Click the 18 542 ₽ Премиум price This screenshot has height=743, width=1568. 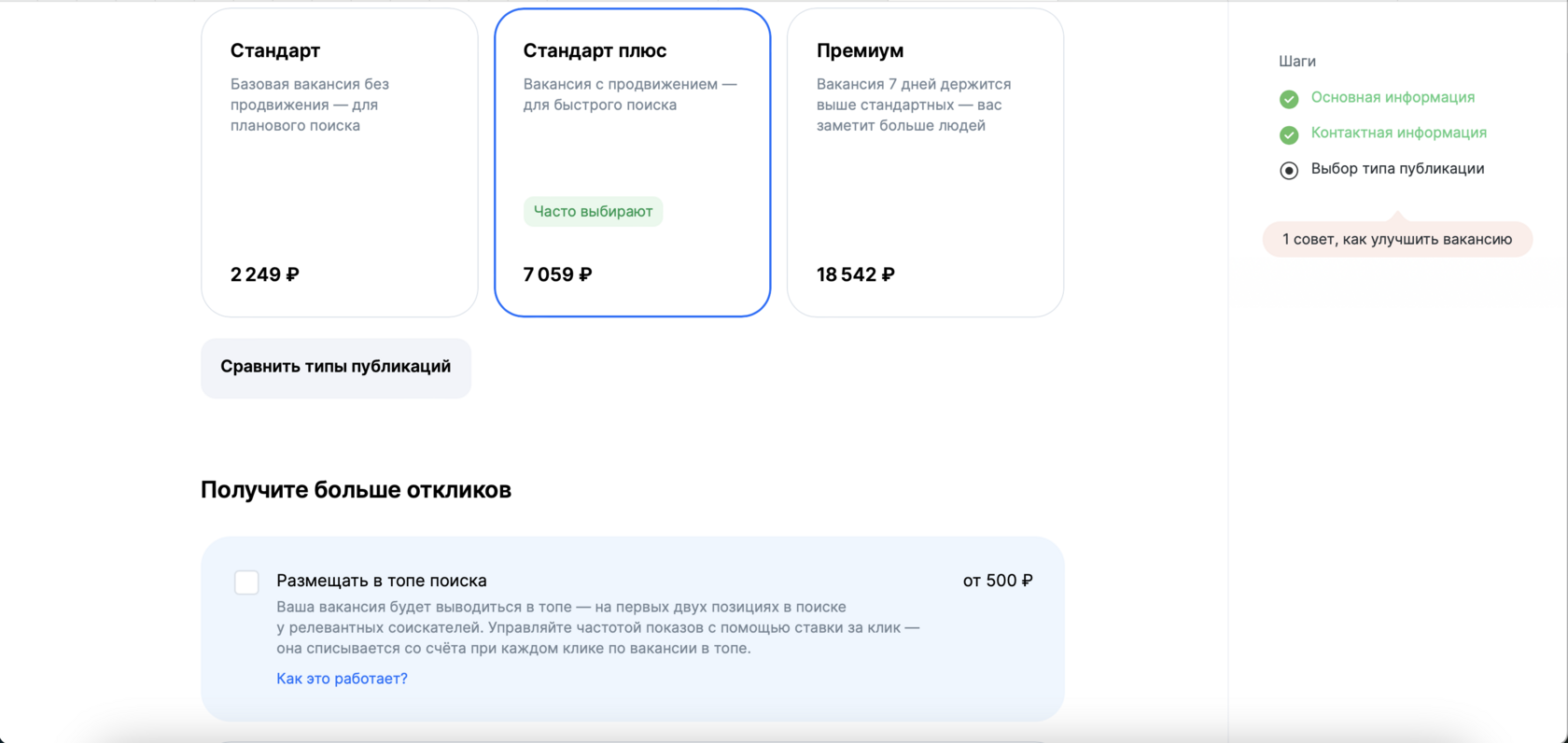pyautogui.click(x=855, y=274)
